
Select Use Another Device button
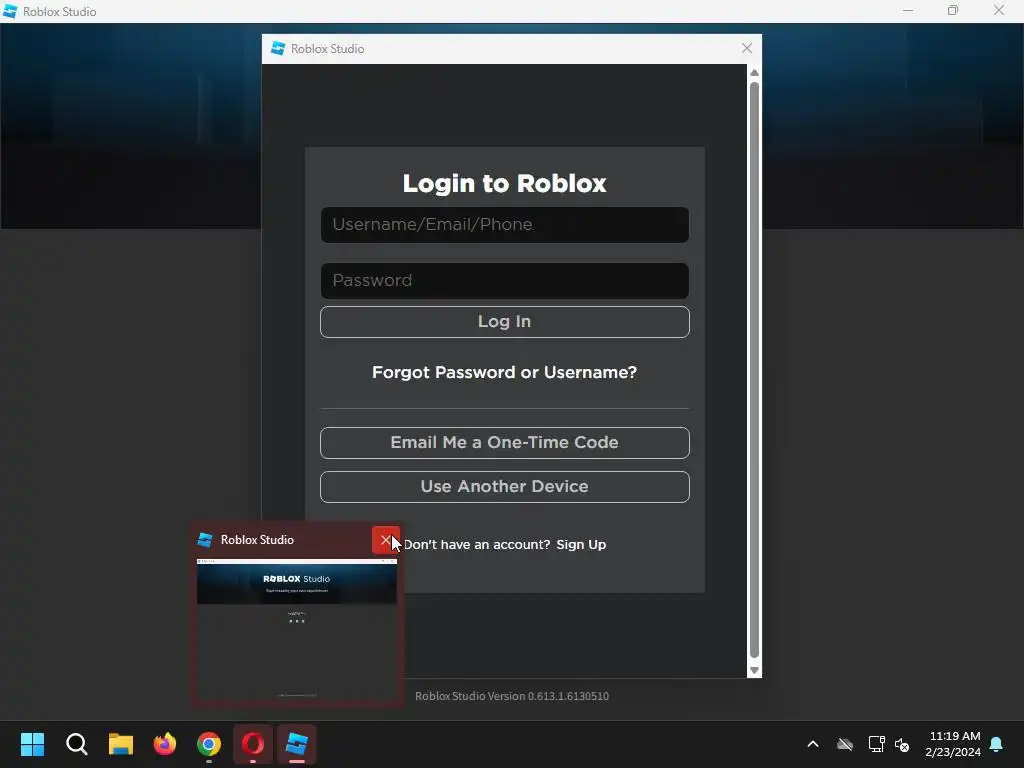(504, 487)
